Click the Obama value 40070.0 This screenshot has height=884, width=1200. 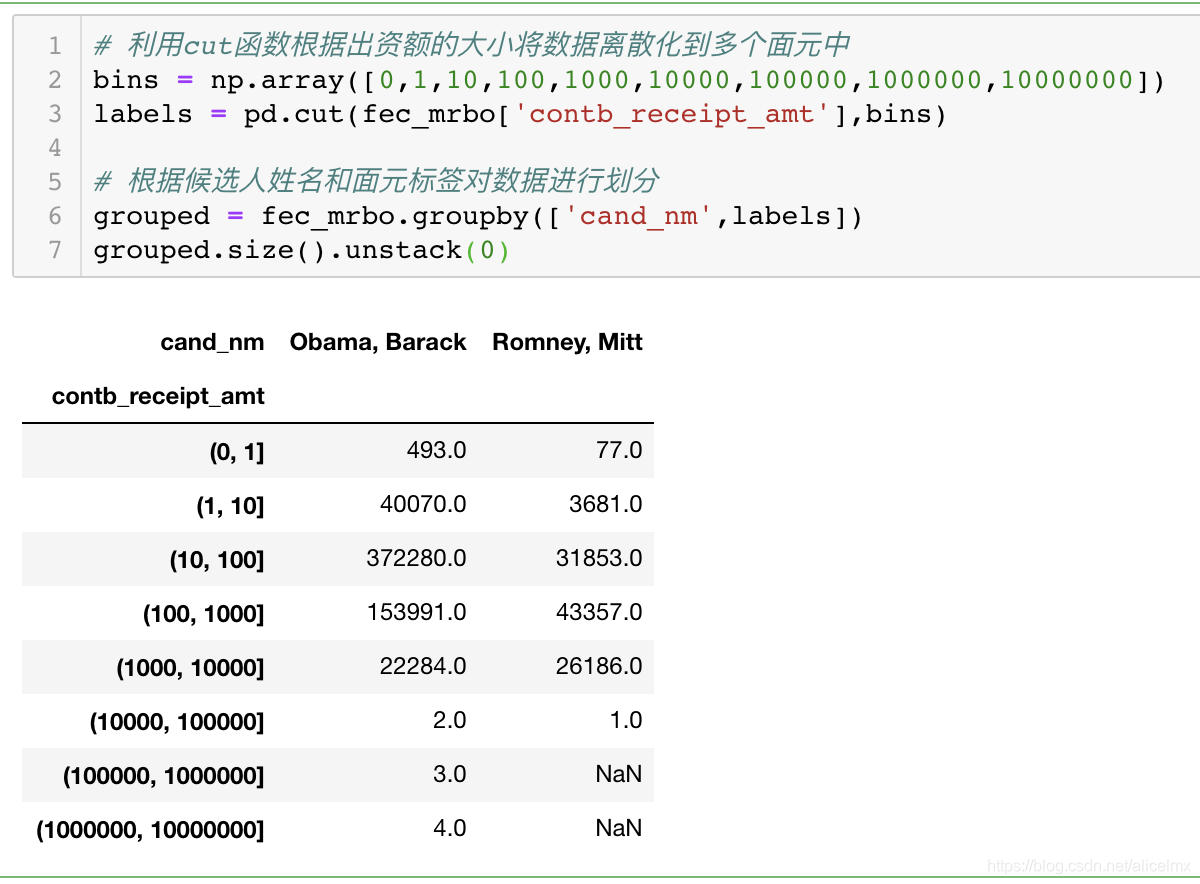(423, 505)
